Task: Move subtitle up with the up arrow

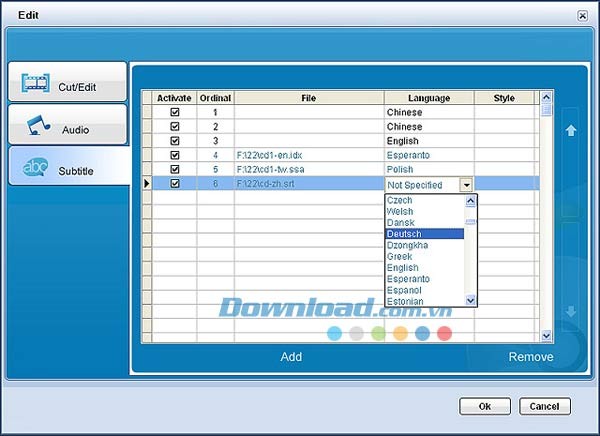Action: click(571, 130)
